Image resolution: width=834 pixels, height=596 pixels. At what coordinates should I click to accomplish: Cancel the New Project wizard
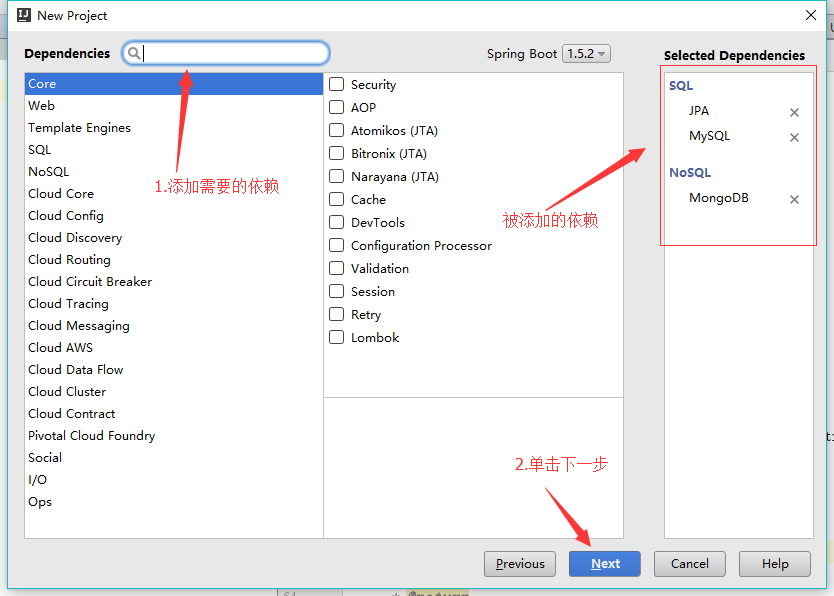[x=690, y=564]
